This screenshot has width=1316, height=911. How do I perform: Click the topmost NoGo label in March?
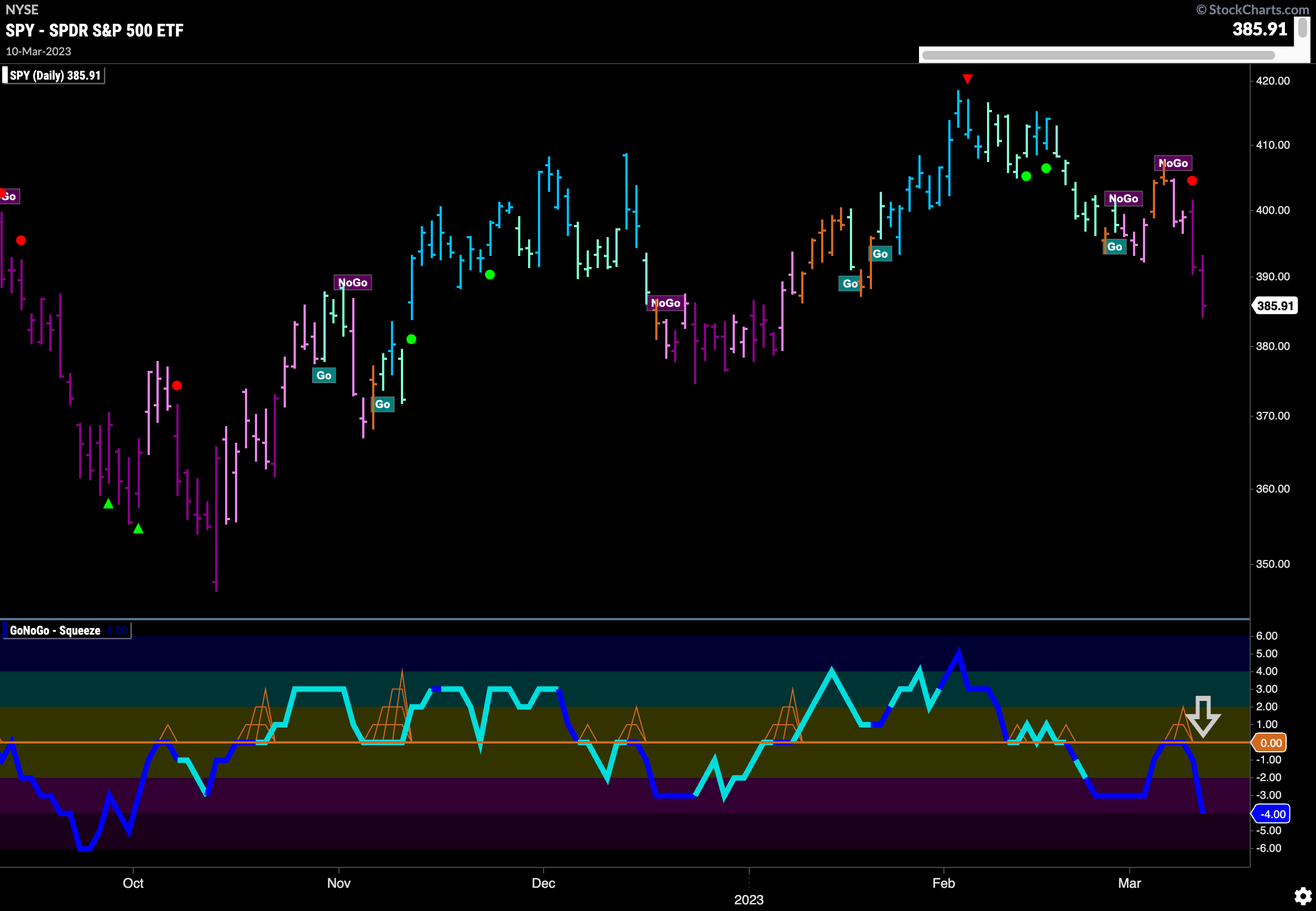click(1173, 163)
